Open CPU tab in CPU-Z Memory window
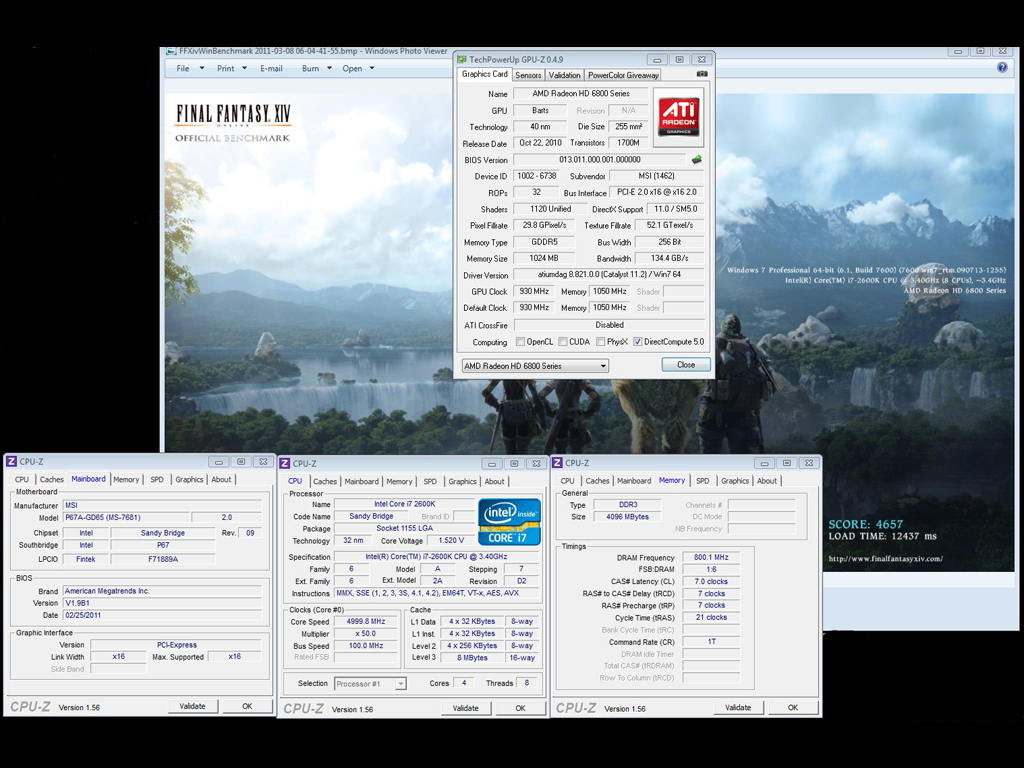This screenshot has width=1024, height=768. [568, 481]
